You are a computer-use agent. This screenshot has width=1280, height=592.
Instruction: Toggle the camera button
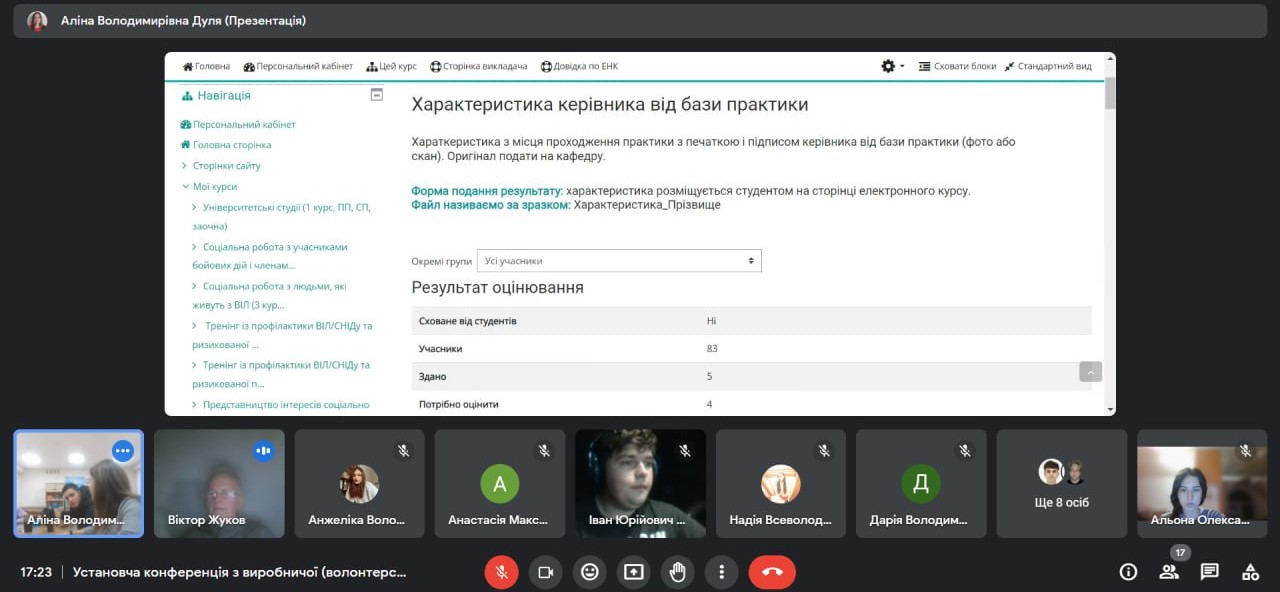(545, 572)
